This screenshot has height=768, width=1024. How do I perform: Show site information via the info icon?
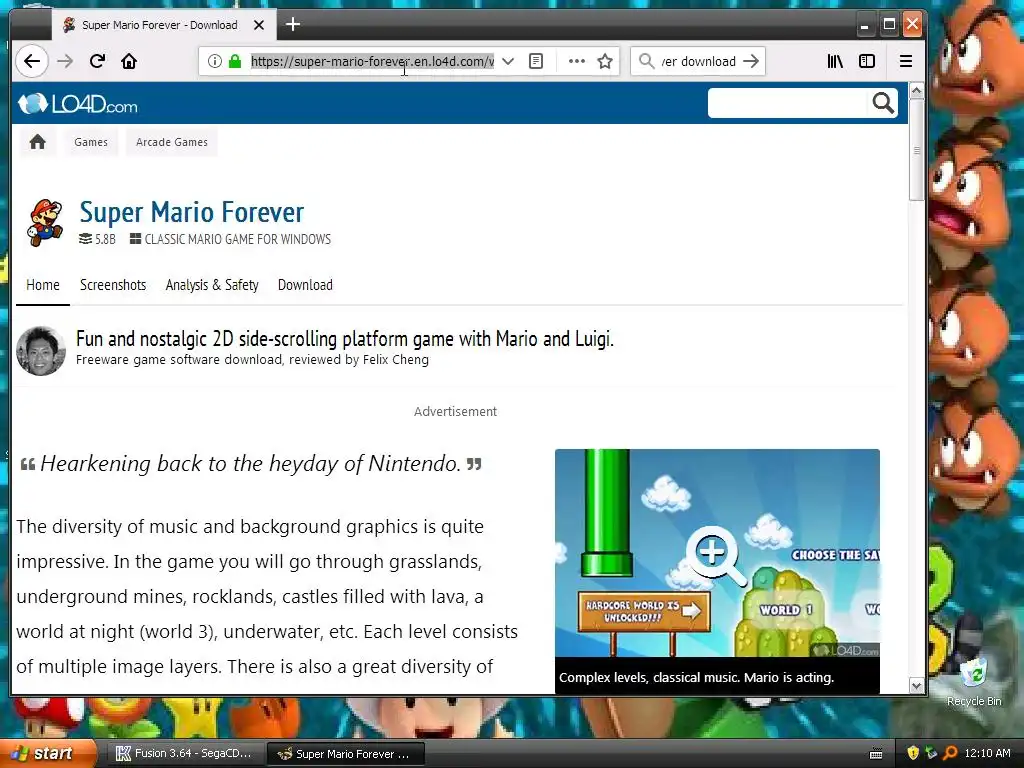(x=214, y=61)
